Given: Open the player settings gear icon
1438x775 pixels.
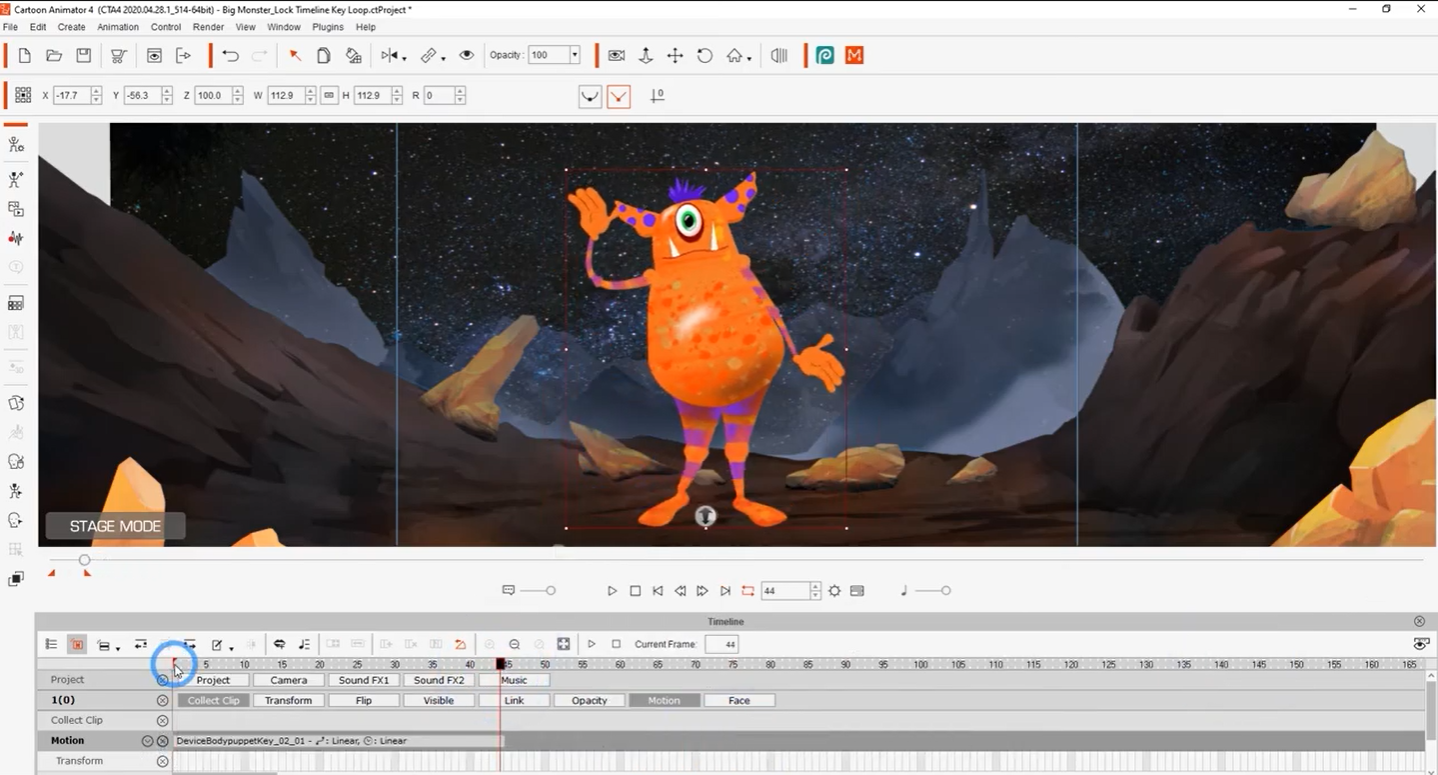Looking at the screenshot, I should point(834,591).
